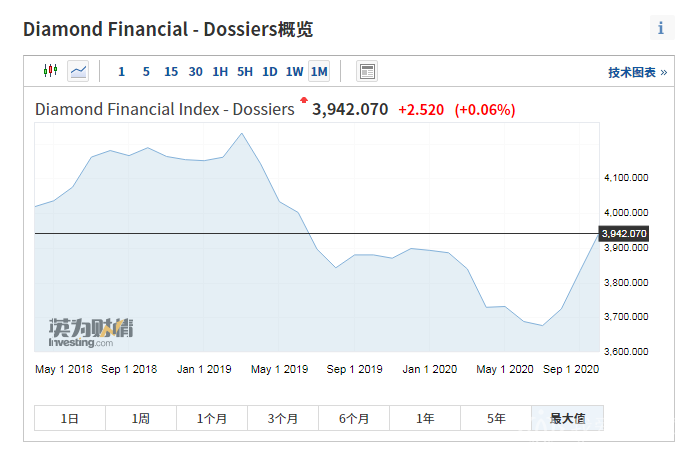Select the 1D interval
Screen dimensions: 692x459
pos(270,71)
